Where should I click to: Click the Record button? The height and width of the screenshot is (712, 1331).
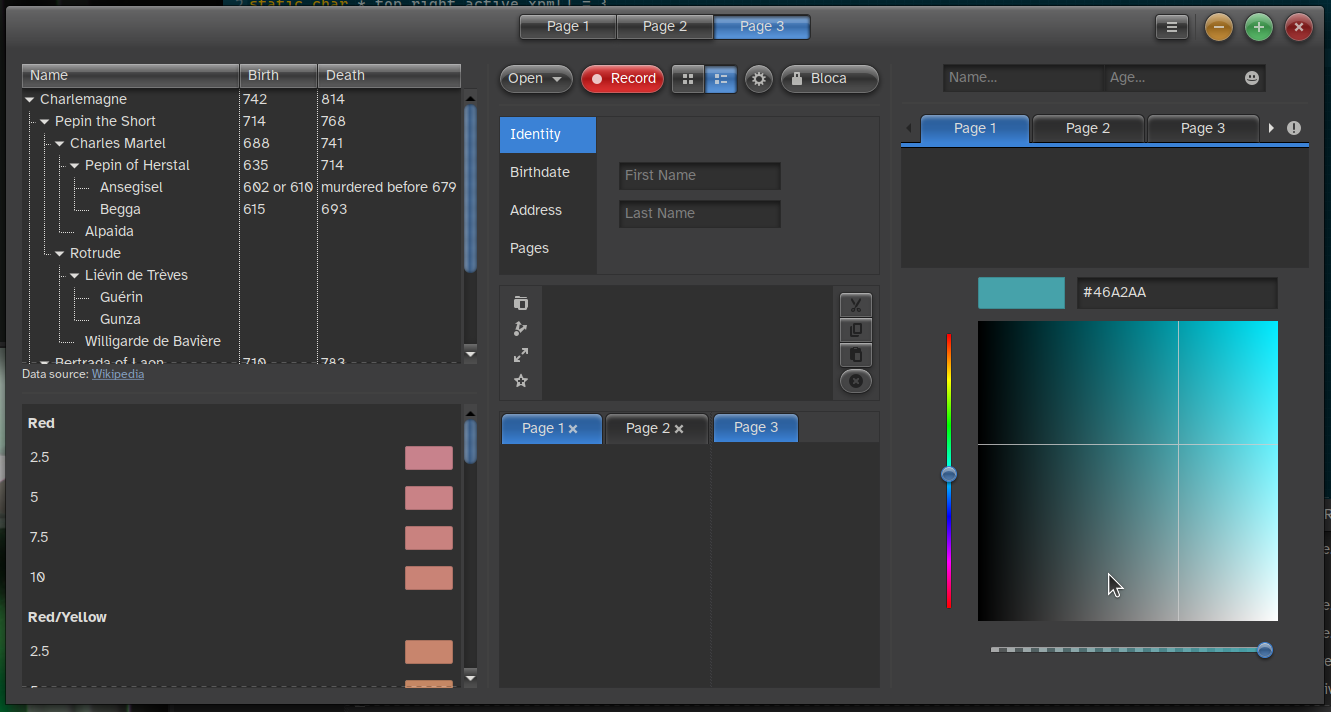click(622, 79)
